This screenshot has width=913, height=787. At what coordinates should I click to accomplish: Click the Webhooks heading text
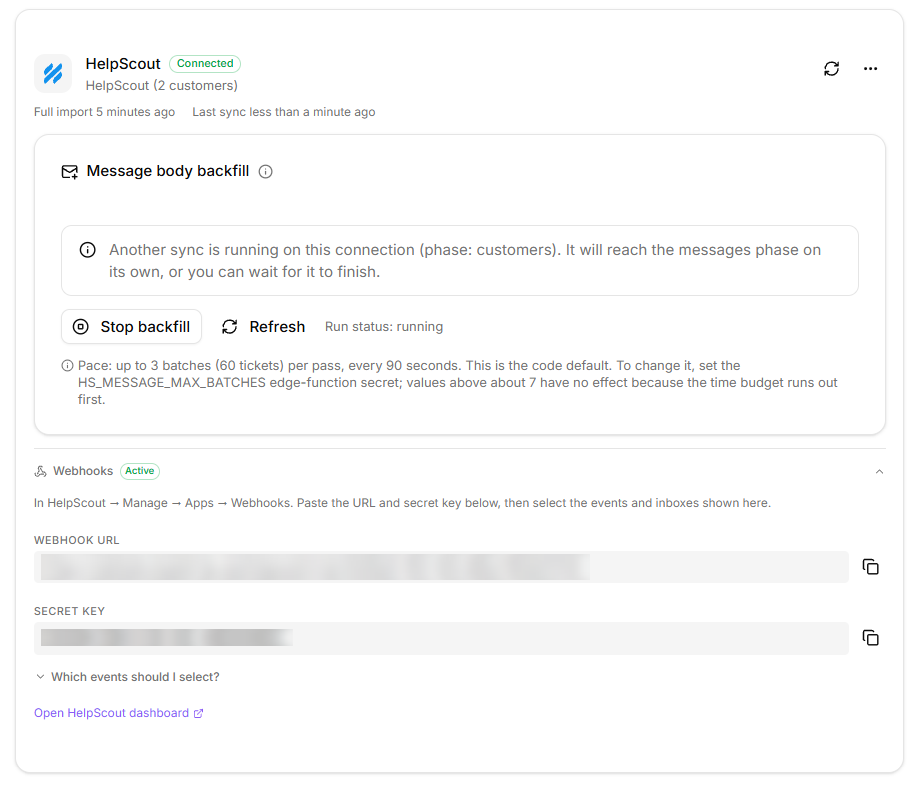click(83, 471)
